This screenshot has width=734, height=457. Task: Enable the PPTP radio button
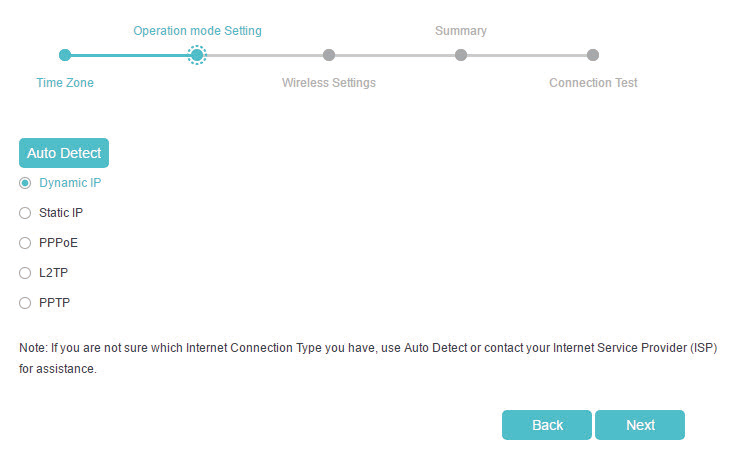26,303
